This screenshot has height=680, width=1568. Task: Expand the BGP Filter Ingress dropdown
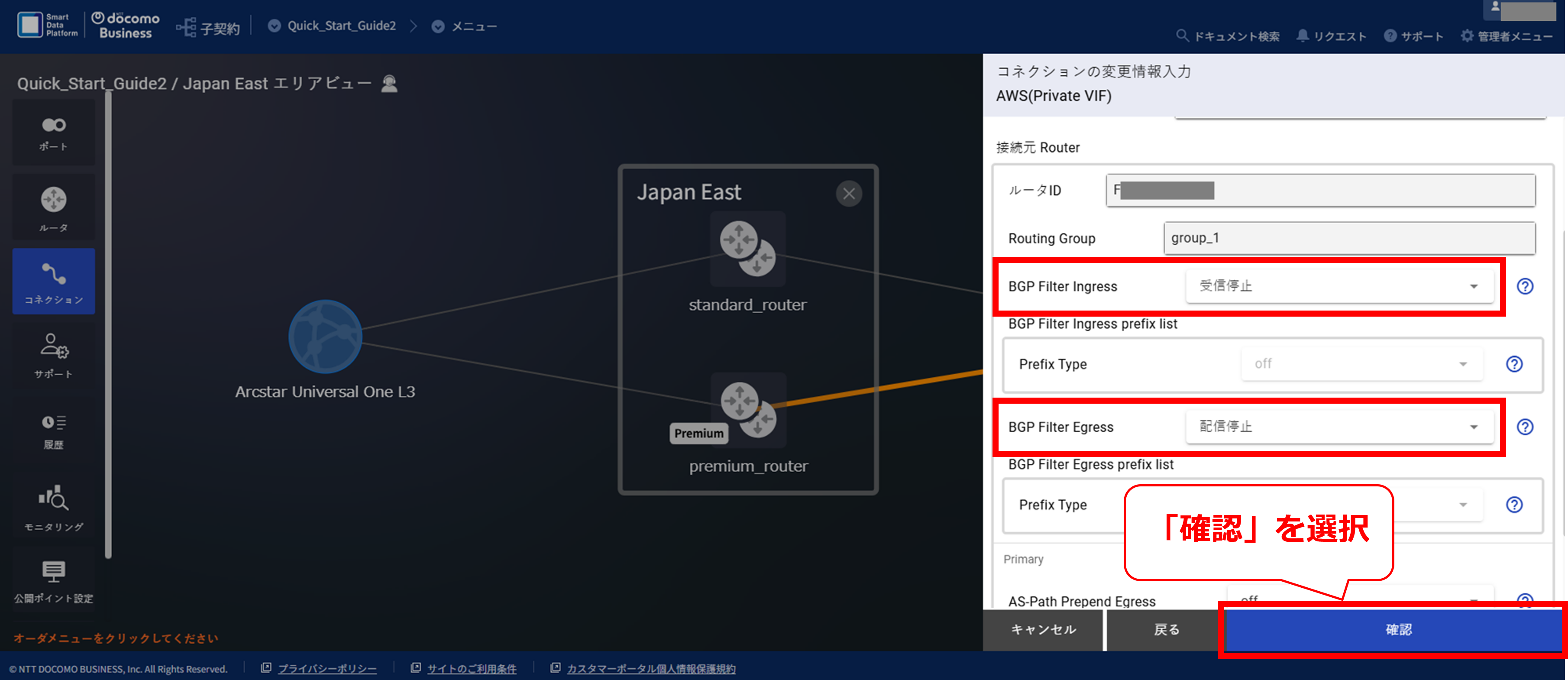coord(1340,286)
